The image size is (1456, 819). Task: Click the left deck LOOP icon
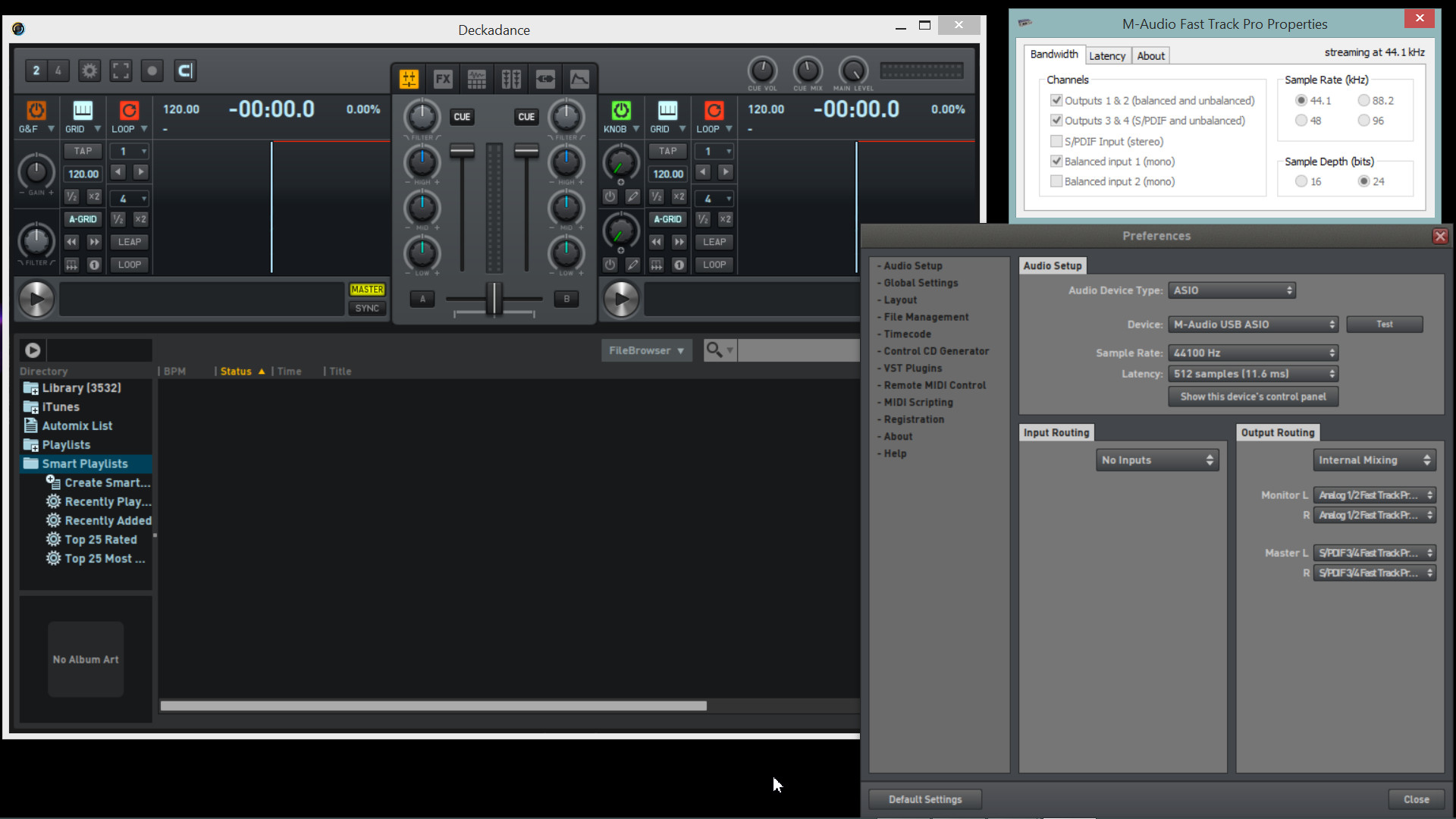pyautogui.click(x=130, y=111)
